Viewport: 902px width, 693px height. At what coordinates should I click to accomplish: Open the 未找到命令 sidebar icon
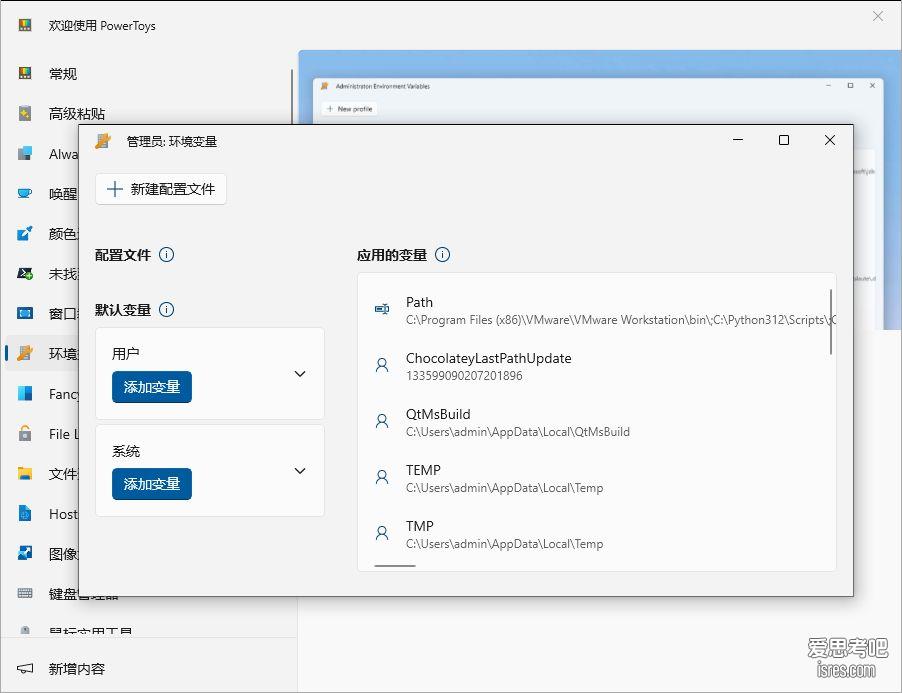pyautogui.click(x=25, y=273)
